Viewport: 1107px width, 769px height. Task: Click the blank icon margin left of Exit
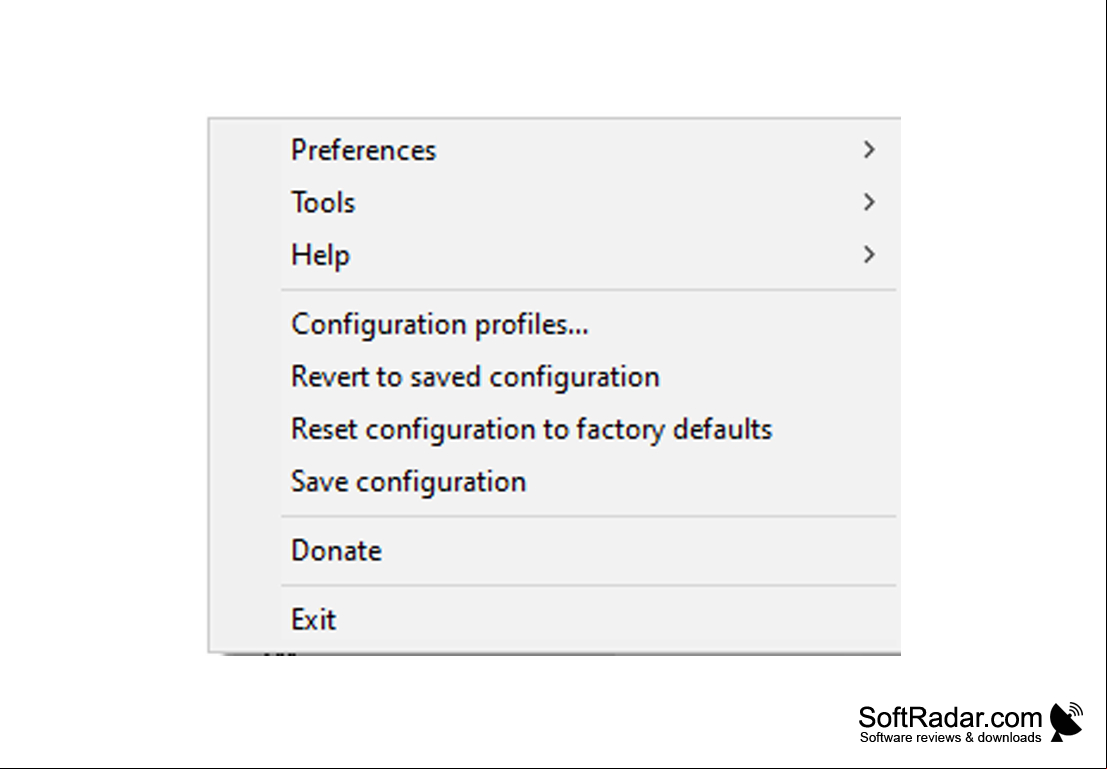pyautogui.click(x=246, y=619)
